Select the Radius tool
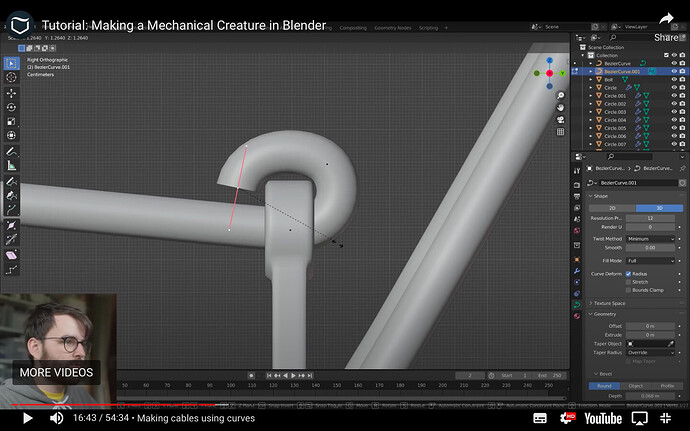690x431 pixels. pos(11,225)
